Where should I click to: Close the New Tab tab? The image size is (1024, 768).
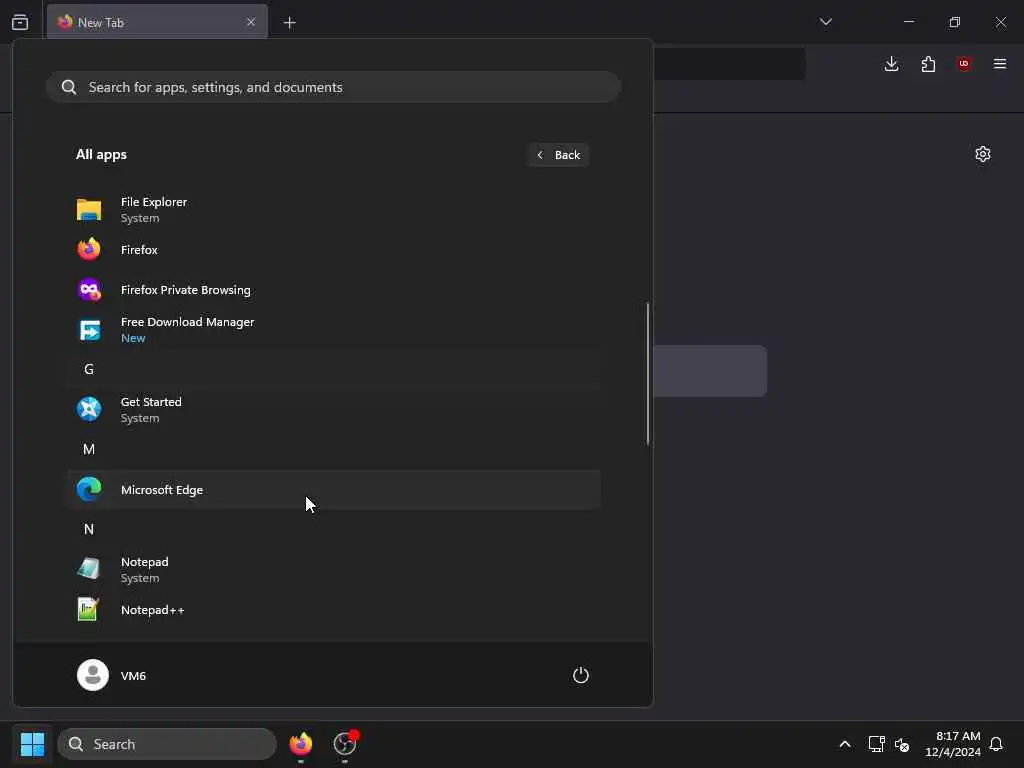(251, 22)
